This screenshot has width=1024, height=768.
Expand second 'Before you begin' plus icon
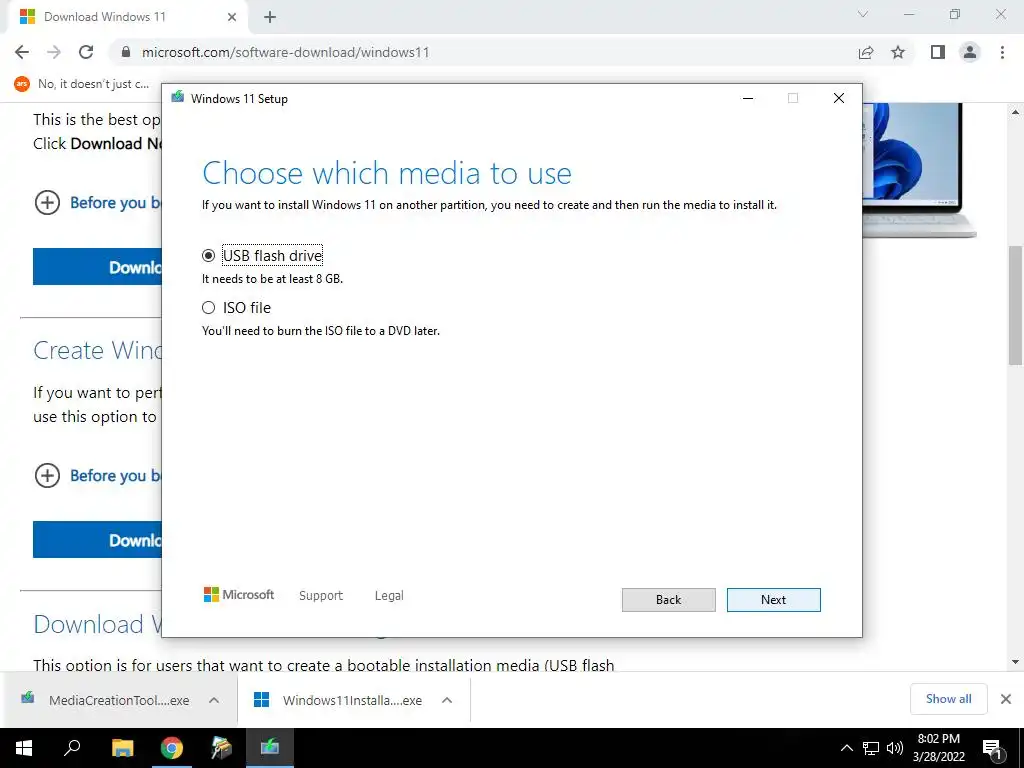(47, 475)
